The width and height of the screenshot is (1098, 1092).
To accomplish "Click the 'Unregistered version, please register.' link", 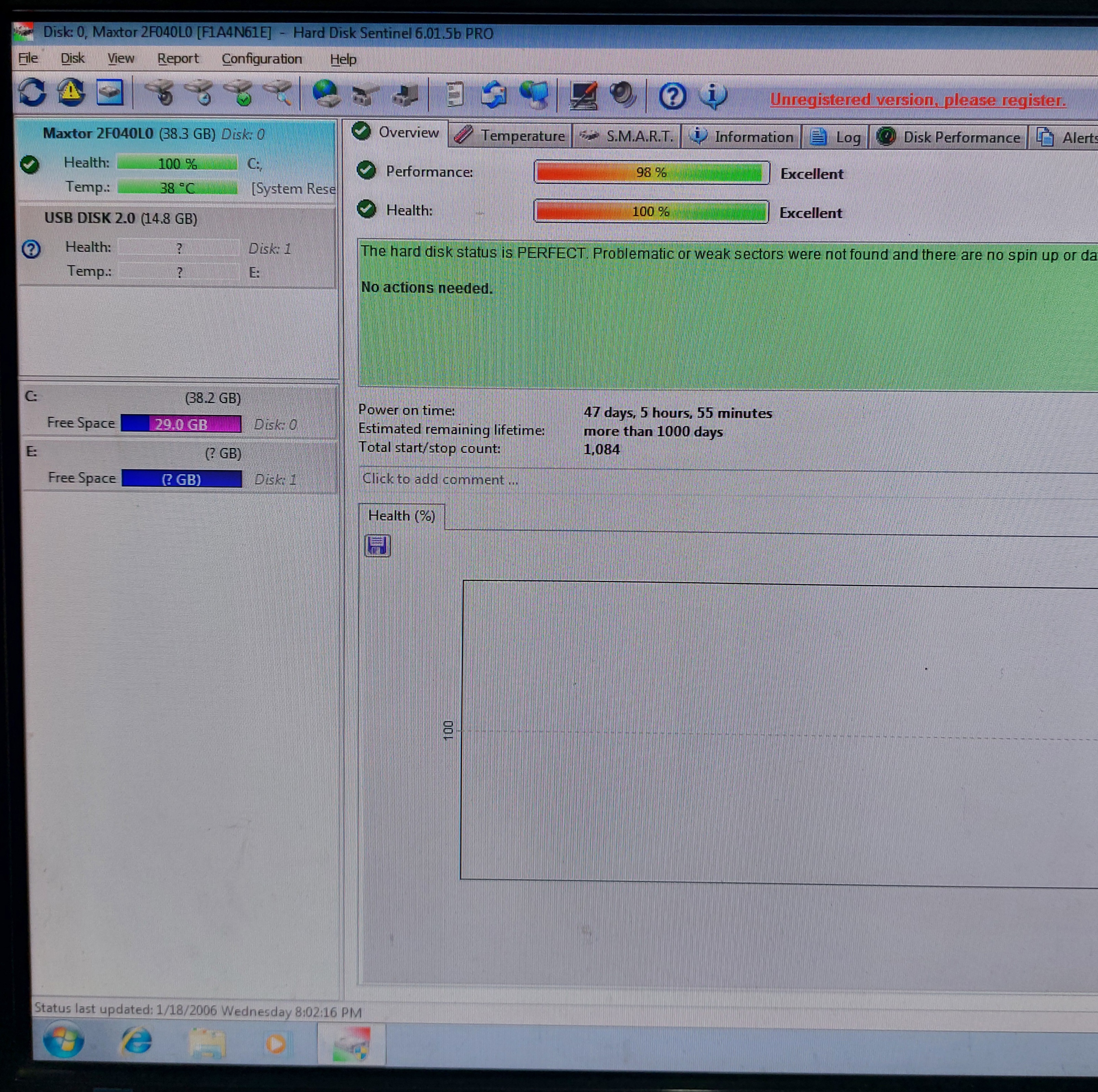I will [918, 100].
